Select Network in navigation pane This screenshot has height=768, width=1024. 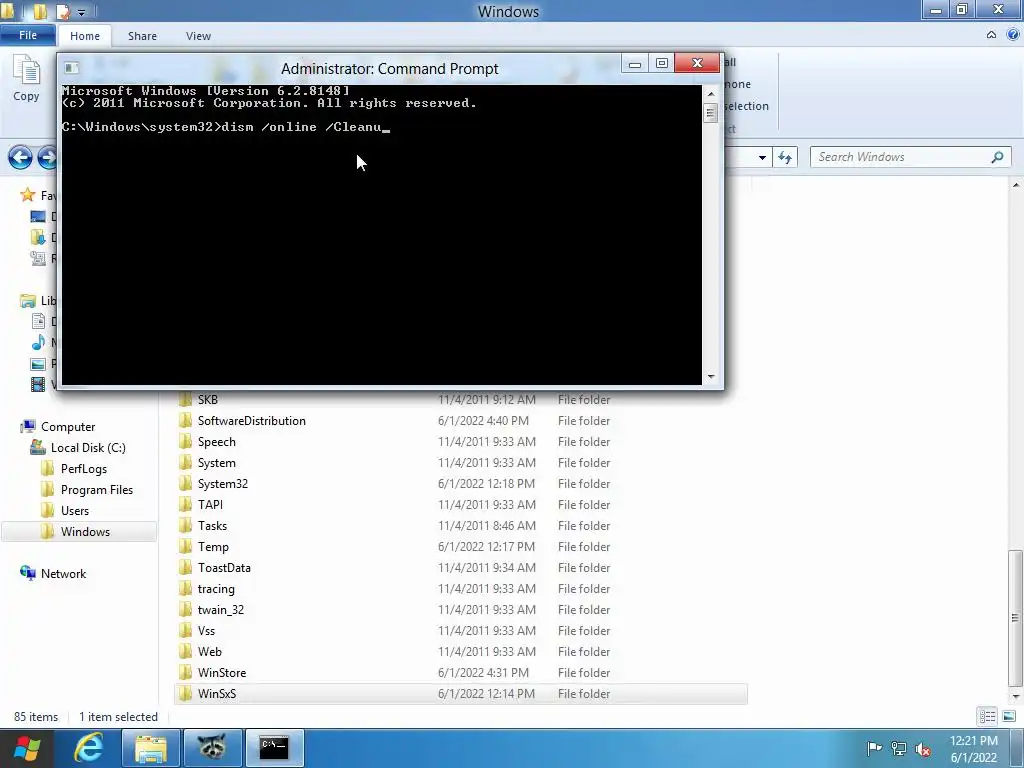63,573
